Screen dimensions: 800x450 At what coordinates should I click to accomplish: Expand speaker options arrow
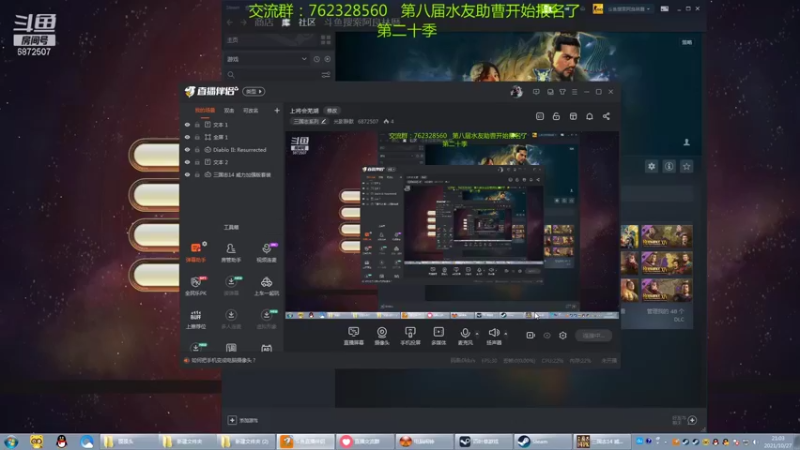[506, 334]
